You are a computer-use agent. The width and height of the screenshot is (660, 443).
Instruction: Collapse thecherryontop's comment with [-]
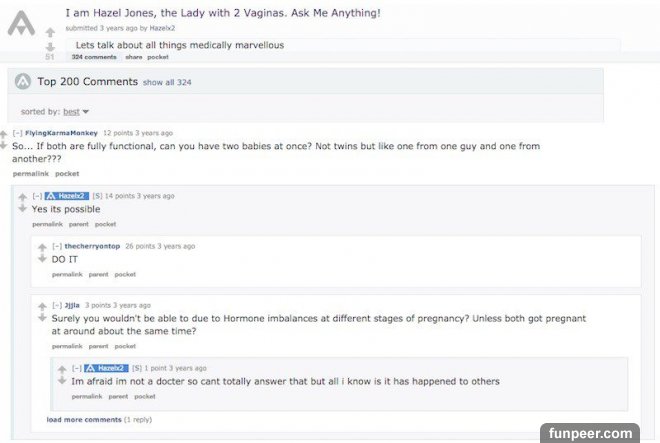tap(57, 246)
